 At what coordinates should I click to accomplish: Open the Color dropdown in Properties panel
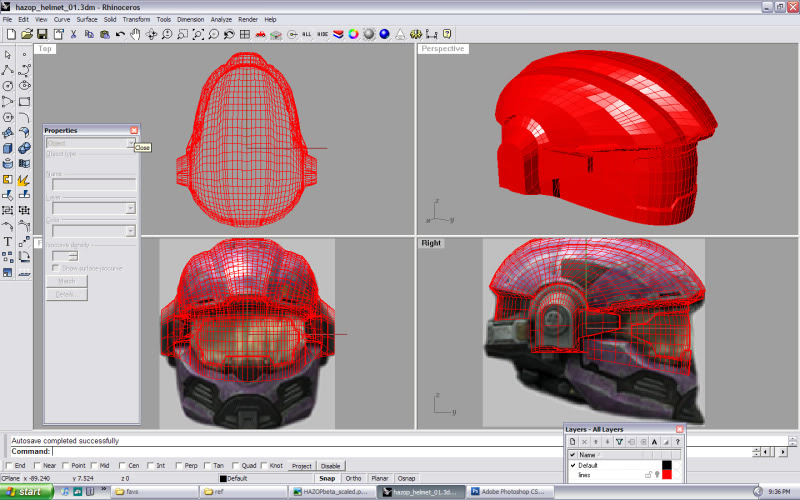[131, 231]
